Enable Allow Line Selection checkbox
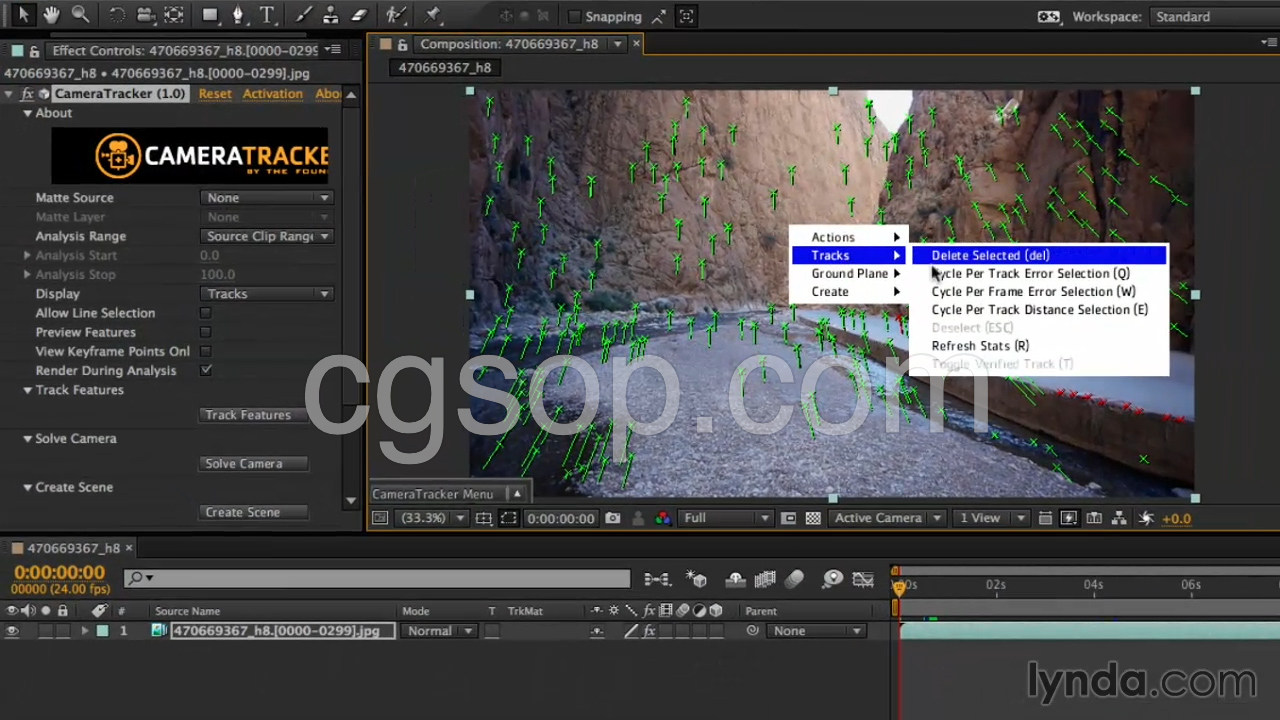 click(x=206, y=313)
